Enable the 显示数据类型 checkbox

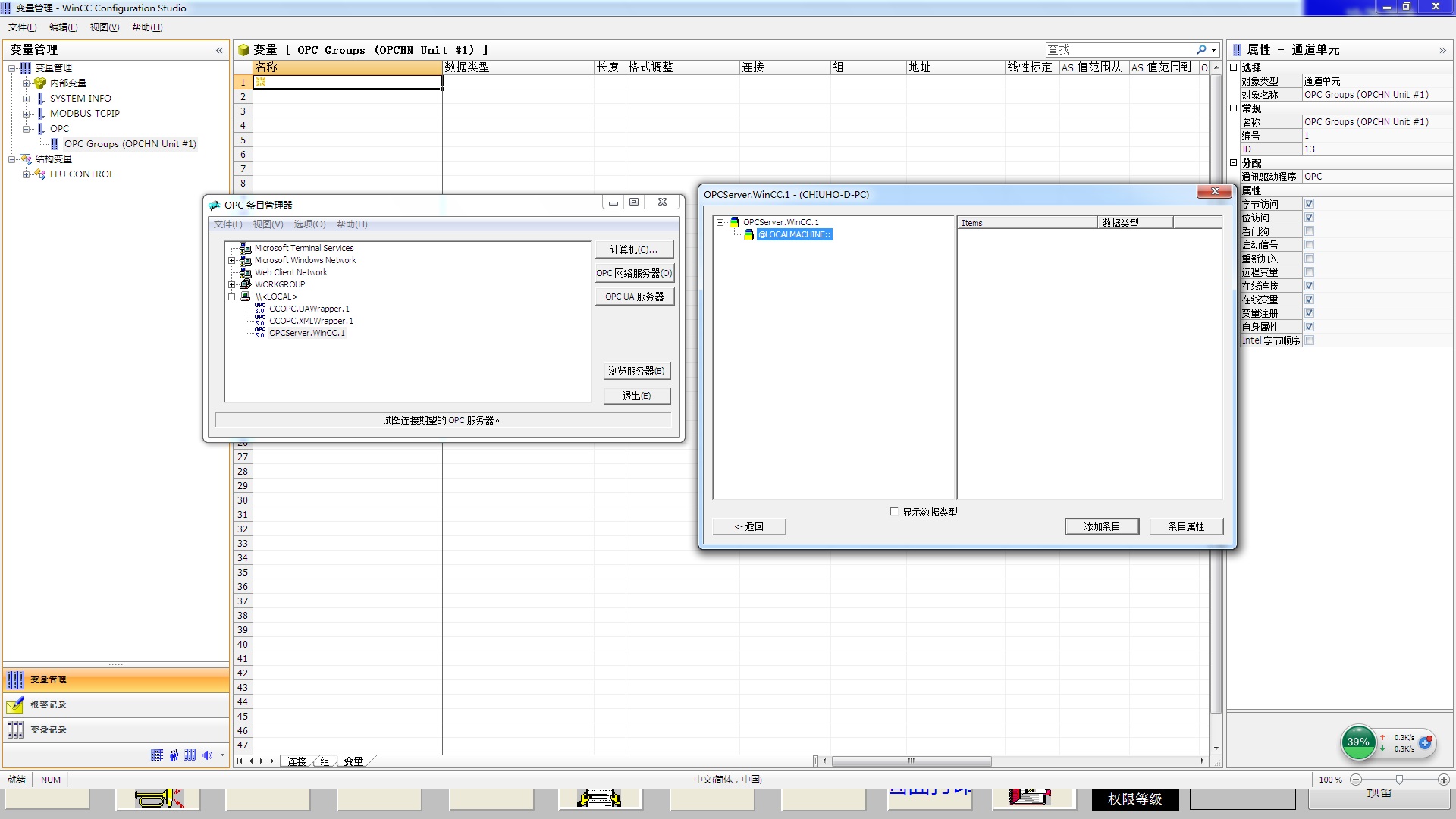tap(894, 512)
